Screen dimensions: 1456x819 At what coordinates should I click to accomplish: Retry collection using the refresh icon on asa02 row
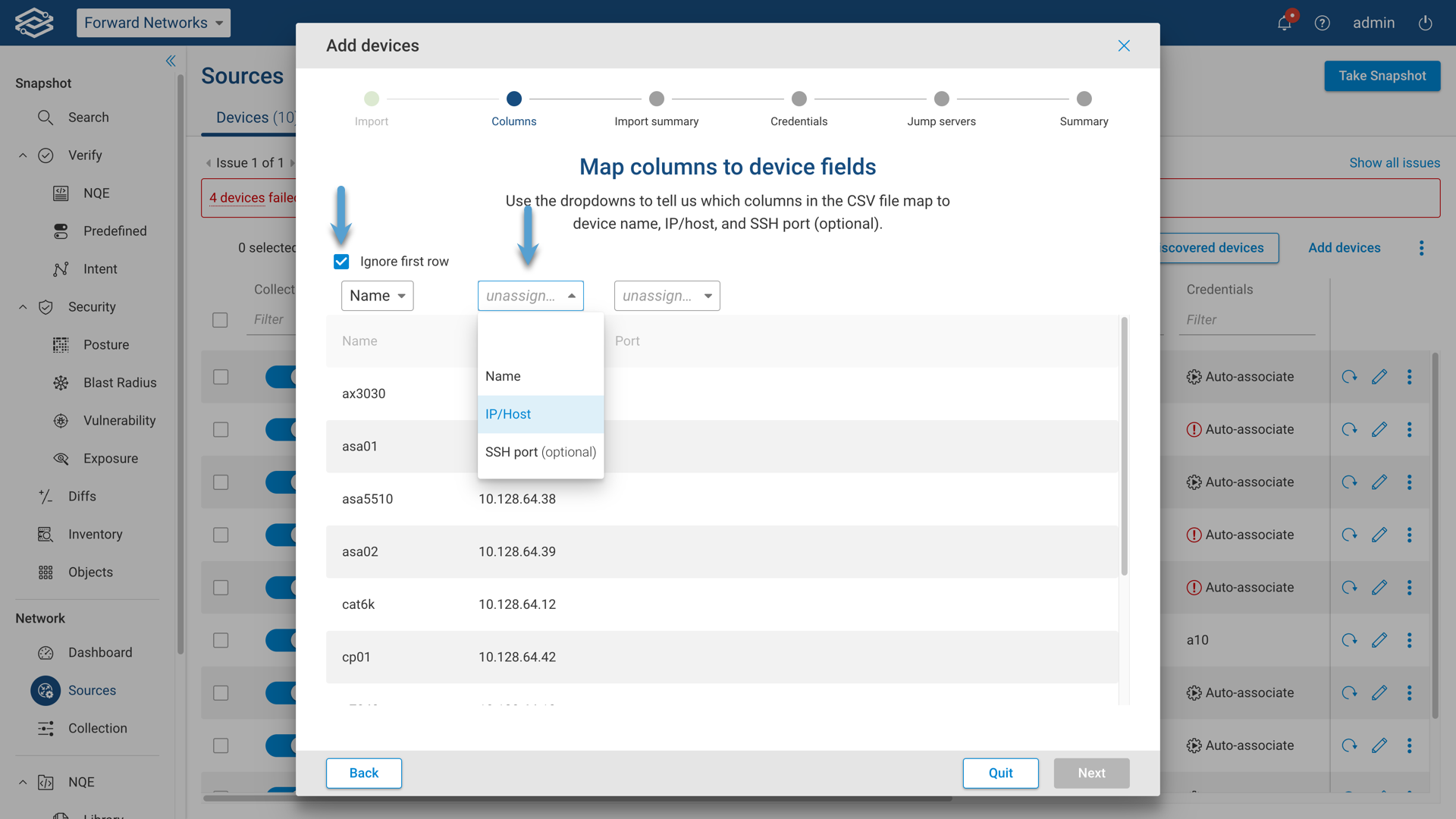1350,535
